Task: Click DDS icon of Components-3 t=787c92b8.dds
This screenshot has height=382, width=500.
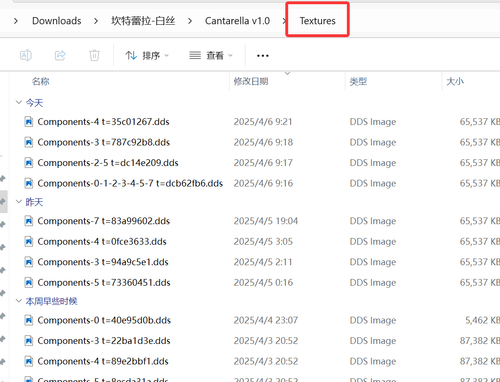Action: click(x=29, y=142)
